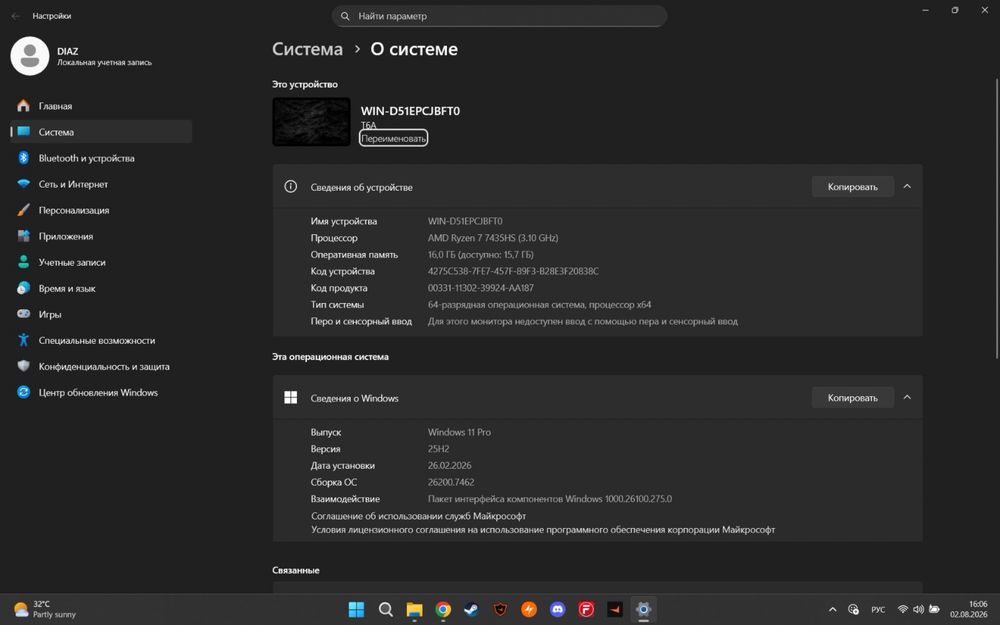Viewport: 1000px width, 625px height.
Task: Click the Конфиденциальность и защита shield icon
Action: [x=24, y=367]
